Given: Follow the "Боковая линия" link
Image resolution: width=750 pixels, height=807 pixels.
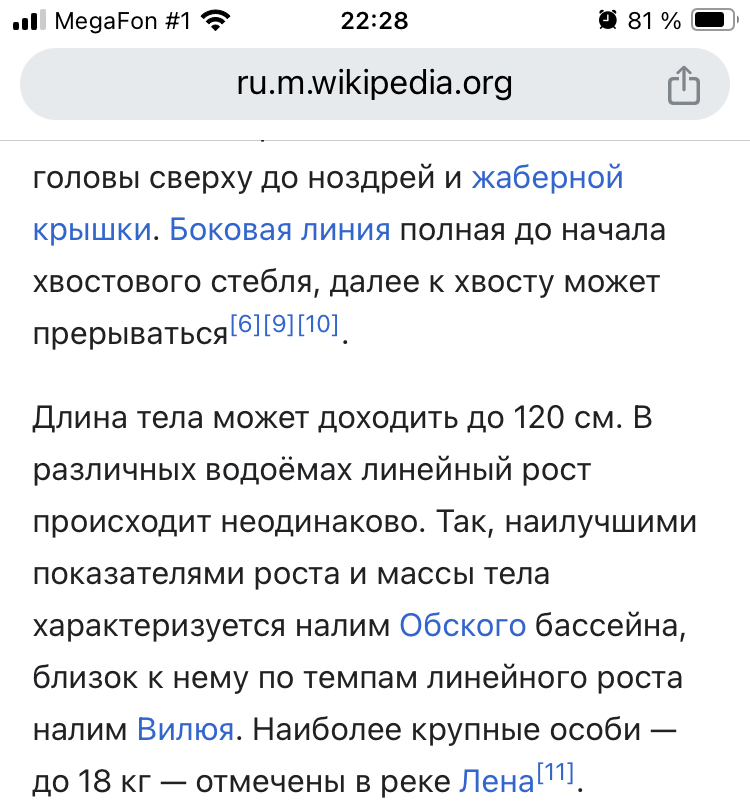Looking at the screenshot, I should 280,230.
